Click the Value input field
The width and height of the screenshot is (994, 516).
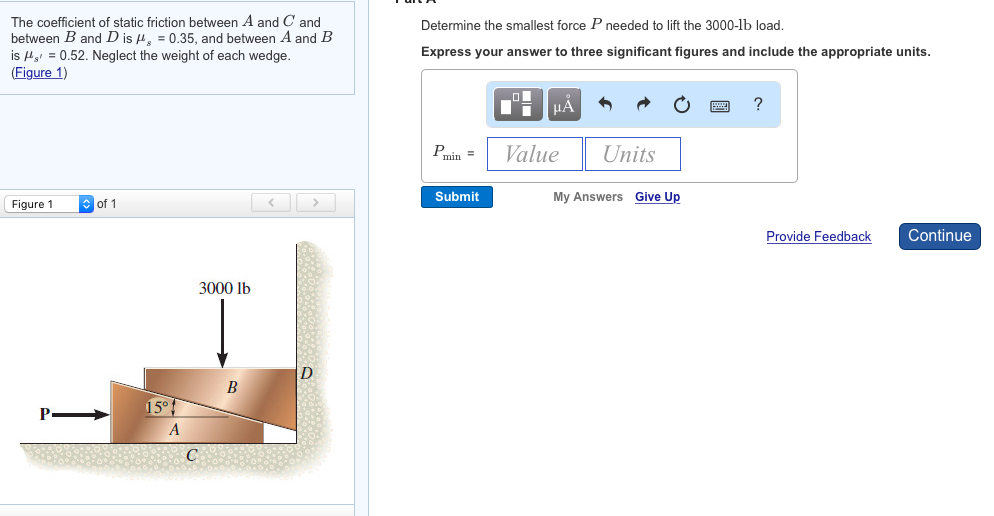(x=534, y=154)
